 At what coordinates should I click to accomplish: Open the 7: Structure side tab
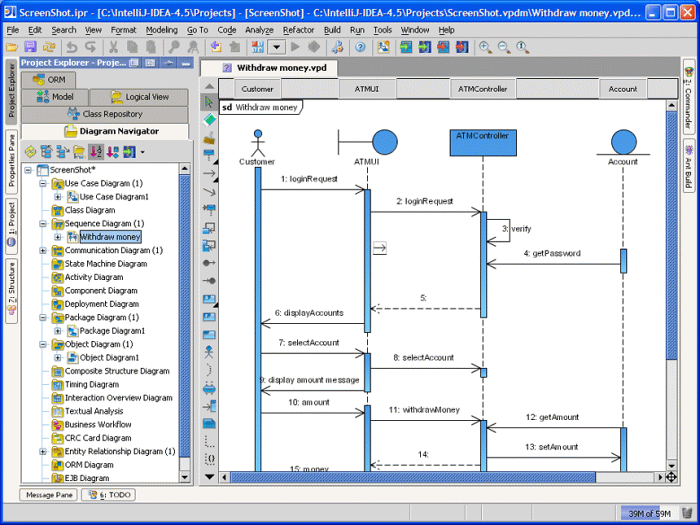pos(11,290)
